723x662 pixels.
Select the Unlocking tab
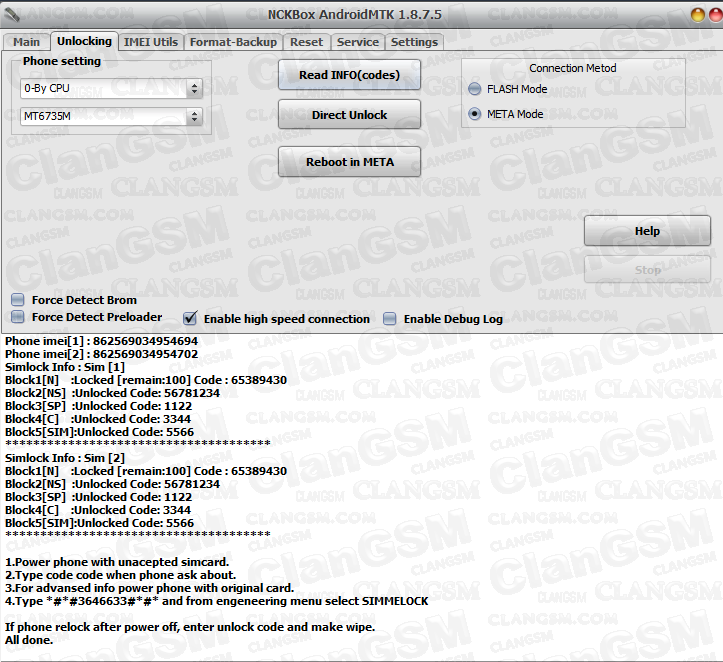point(84,41)
